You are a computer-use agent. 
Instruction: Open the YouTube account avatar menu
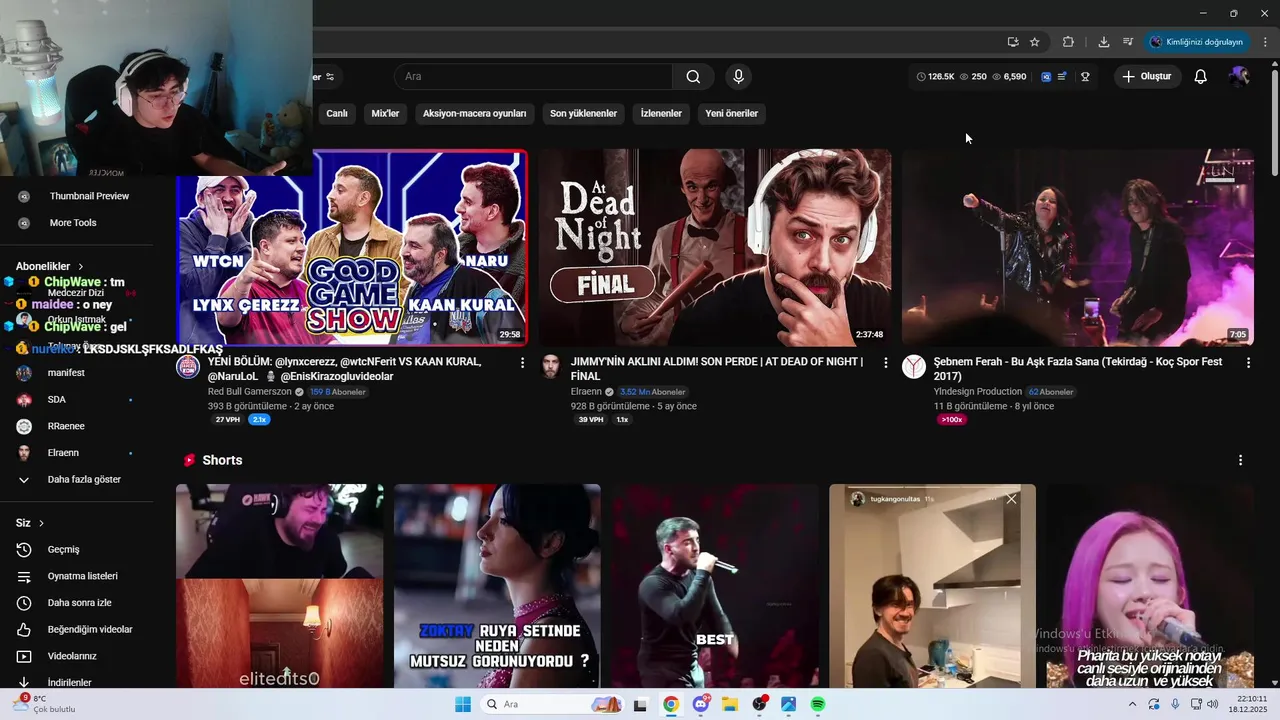tap(1240, 77)
